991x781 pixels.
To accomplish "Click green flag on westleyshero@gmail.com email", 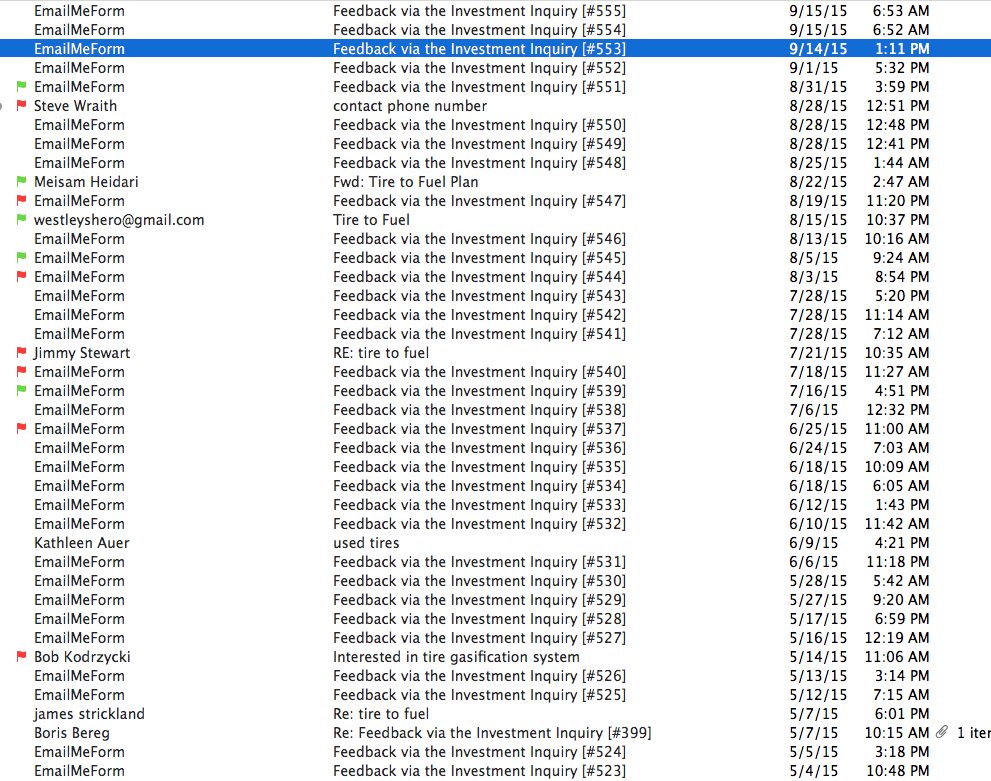I will pyautogui.click(x=21, y=220).
